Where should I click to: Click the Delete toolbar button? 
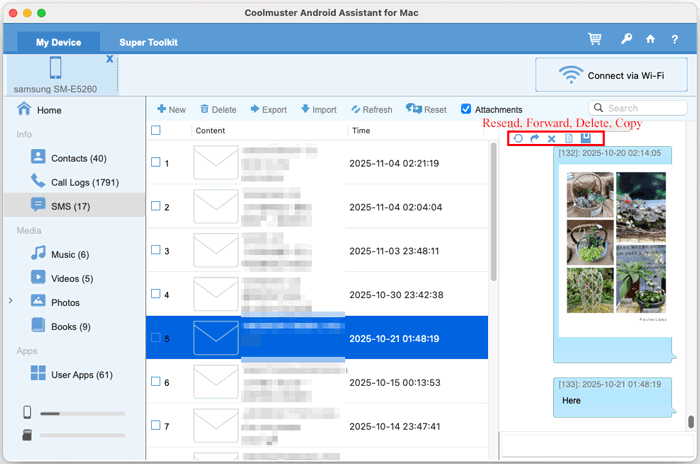coord(218,109)
